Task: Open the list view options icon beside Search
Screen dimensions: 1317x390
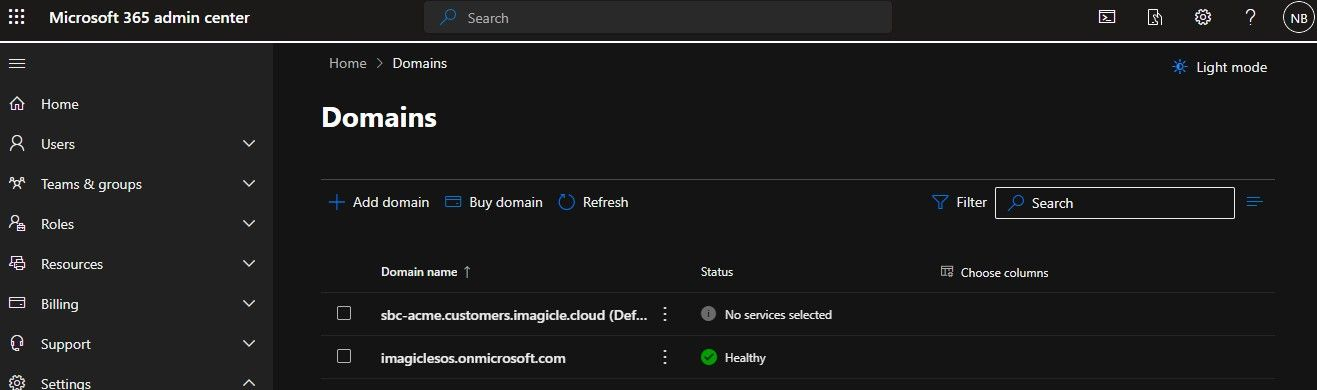Action: [1255, 202]
